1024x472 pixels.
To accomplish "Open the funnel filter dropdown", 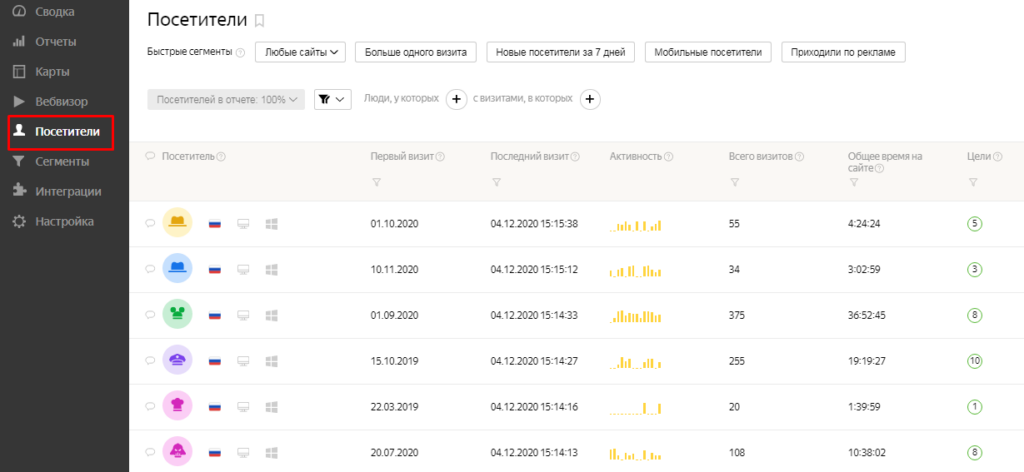I will pos(333,99).
